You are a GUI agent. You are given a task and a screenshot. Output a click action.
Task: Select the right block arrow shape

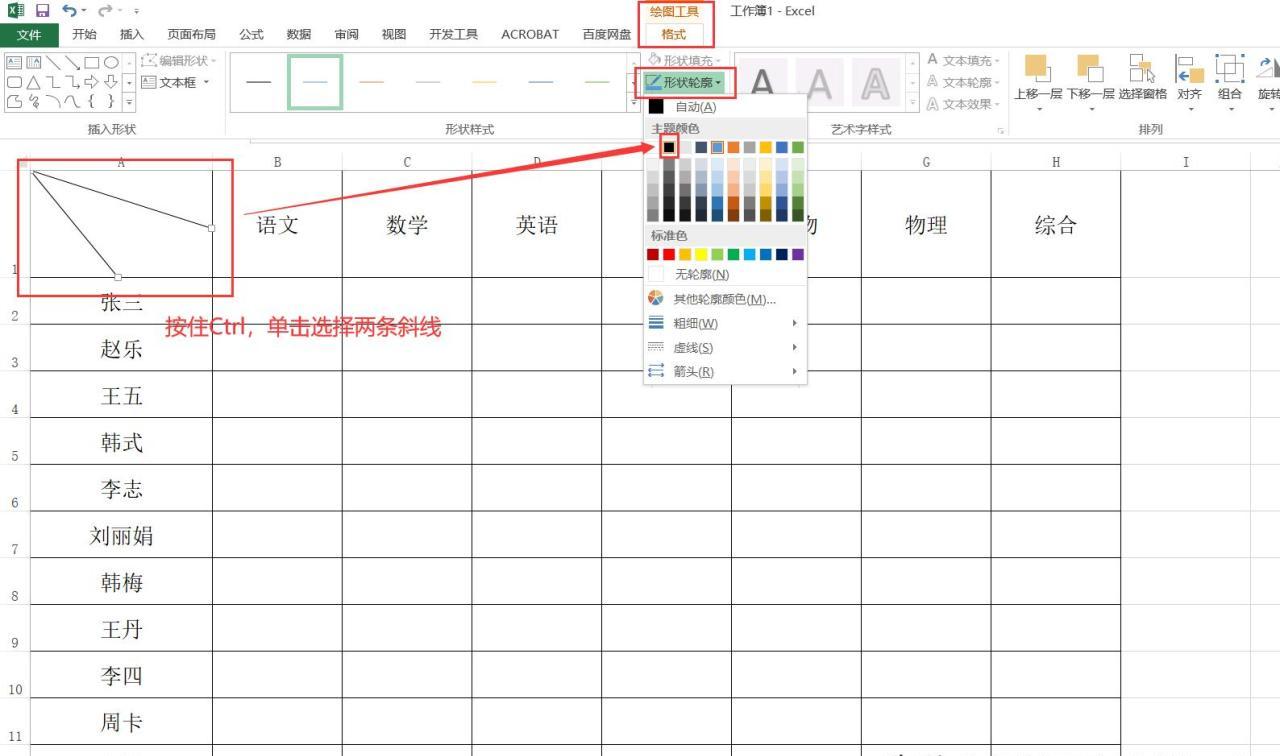92,82
